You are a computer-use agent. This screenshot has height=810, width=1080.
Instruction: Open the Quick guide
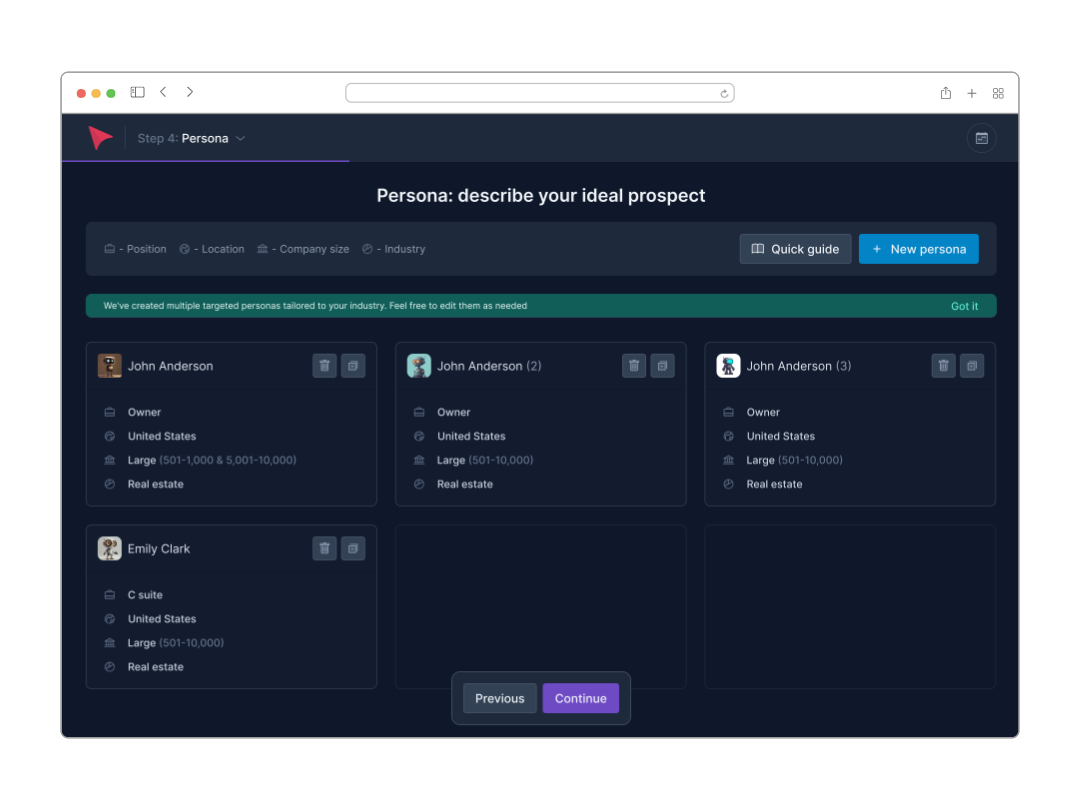tap(795, 248)
